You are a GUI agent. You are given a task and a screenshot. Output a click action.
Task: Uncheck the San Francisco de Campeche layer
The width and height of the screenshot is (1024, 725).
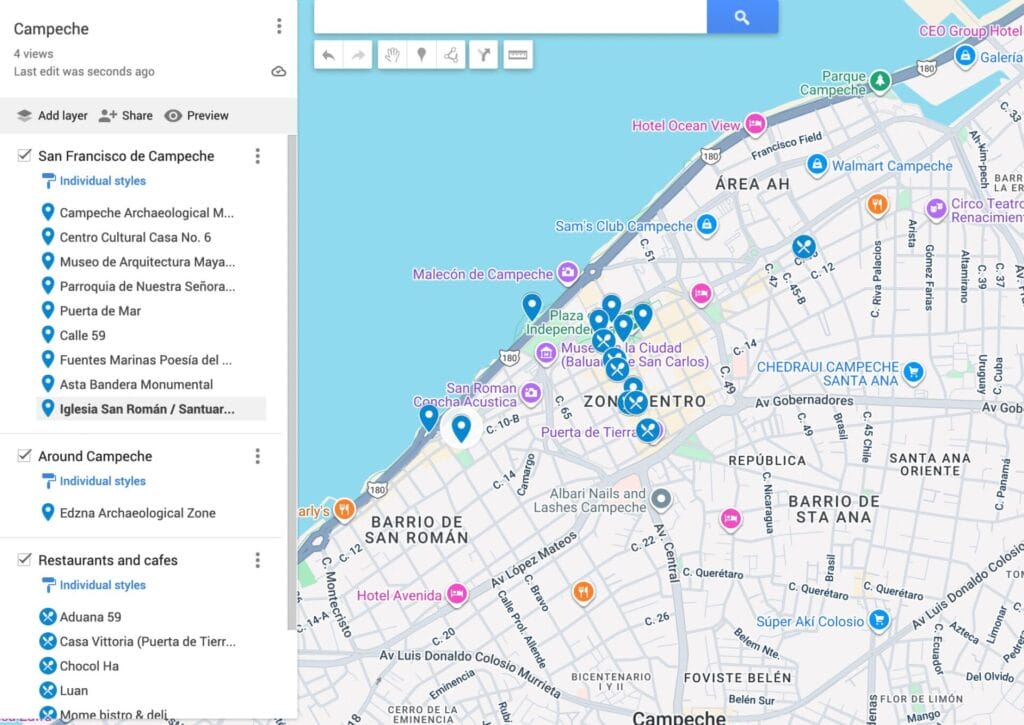[x=24, y=156]
